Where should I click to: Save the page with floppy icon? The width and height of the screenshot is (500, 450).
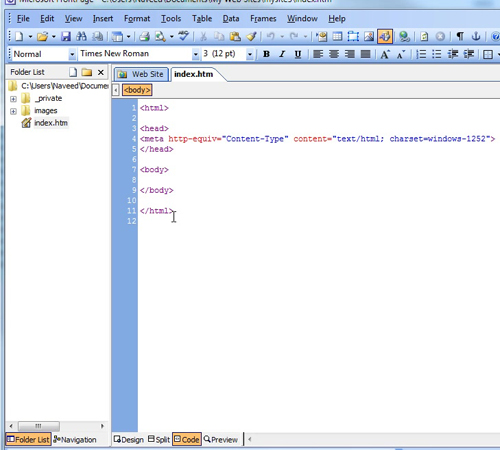click(x=66, y=36)
